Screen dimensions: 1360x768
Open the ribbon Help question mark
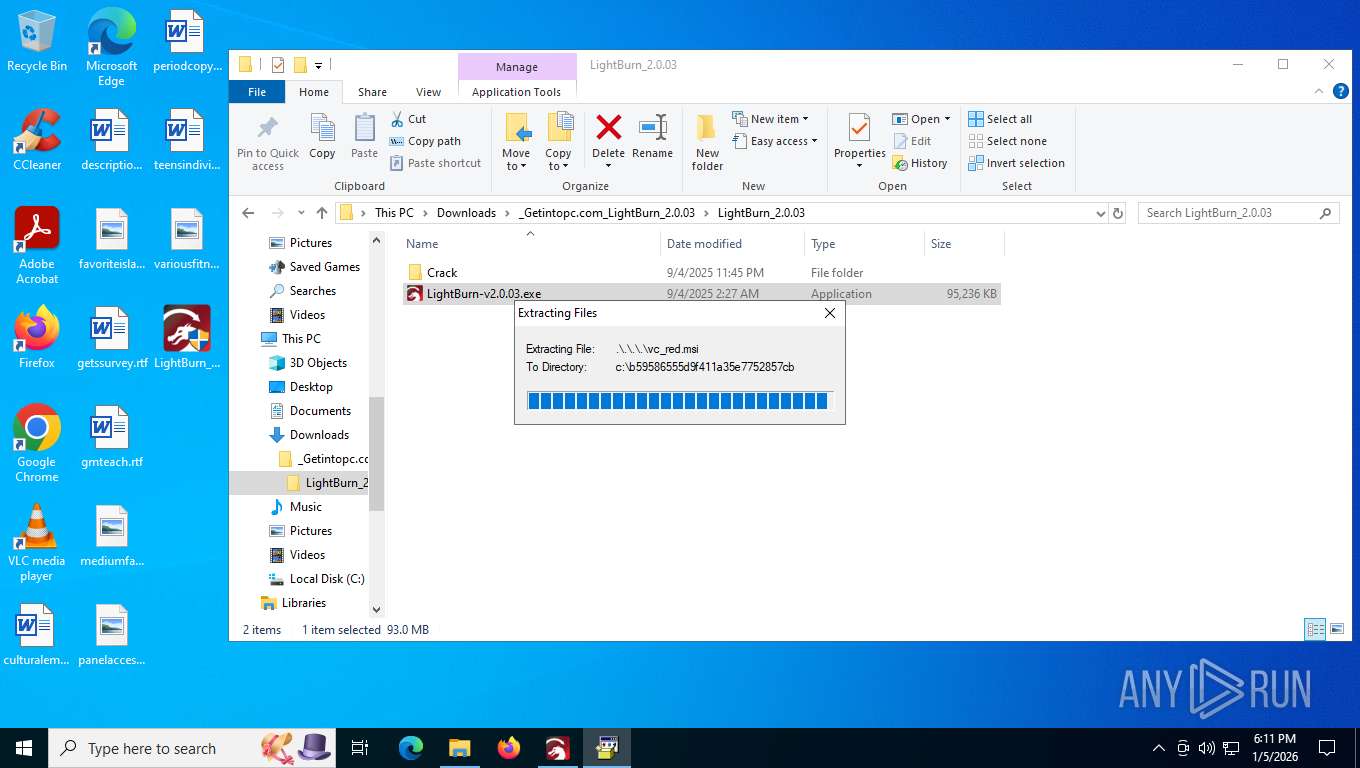pyautogui.click(x=1341, y=91)
